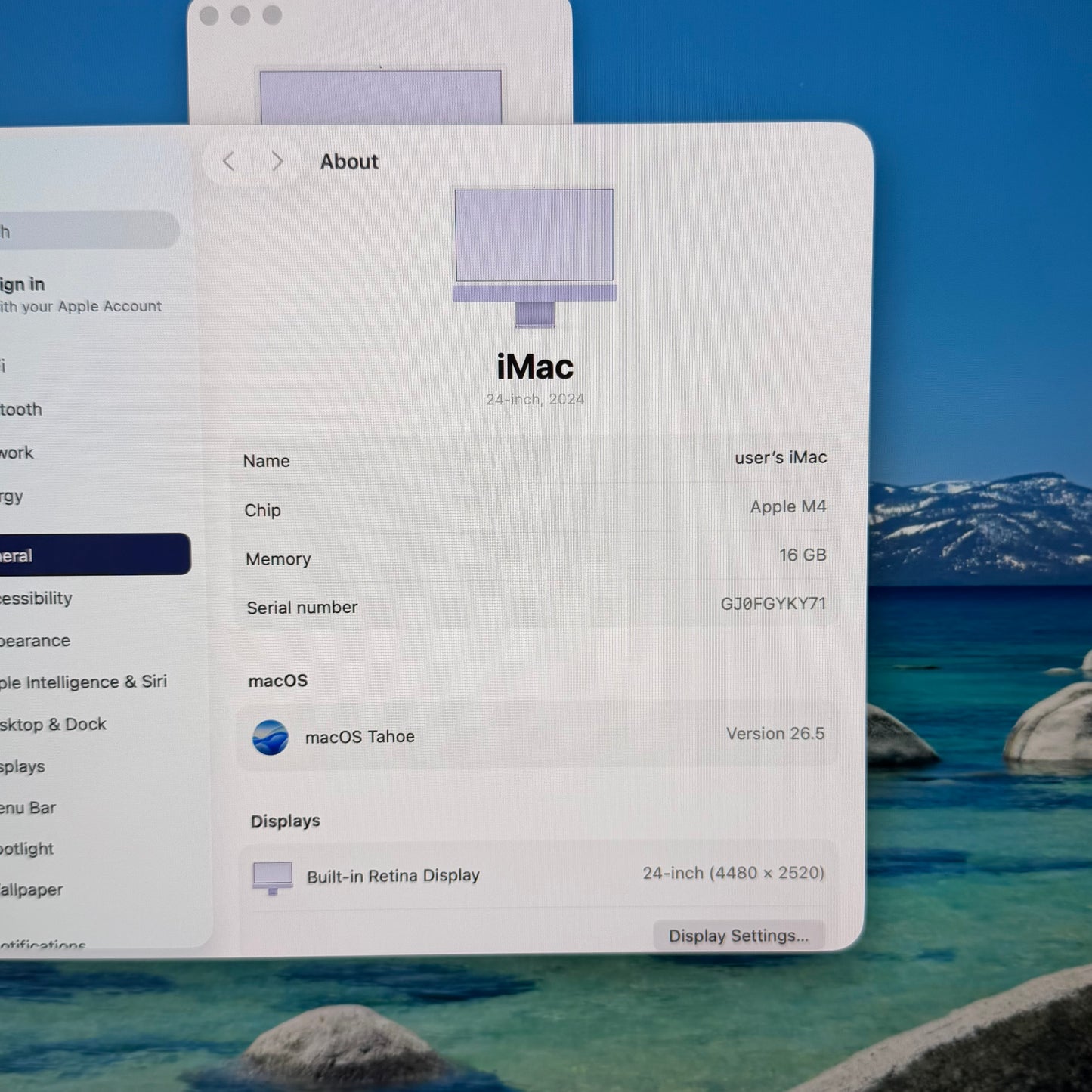Open Energy settings in the sidebar
Screen dimensions: 1092x1092
(x=12, y=497)
